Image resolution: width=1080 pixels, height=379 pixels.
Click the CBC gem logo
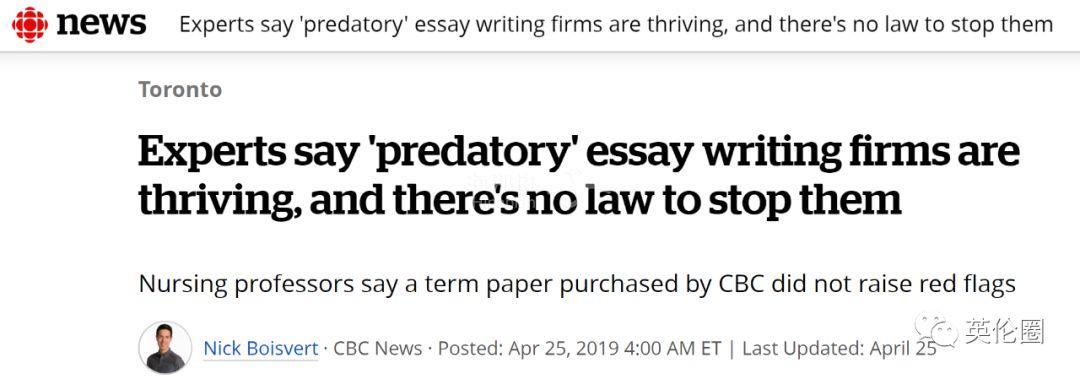(x=30, y=25)
